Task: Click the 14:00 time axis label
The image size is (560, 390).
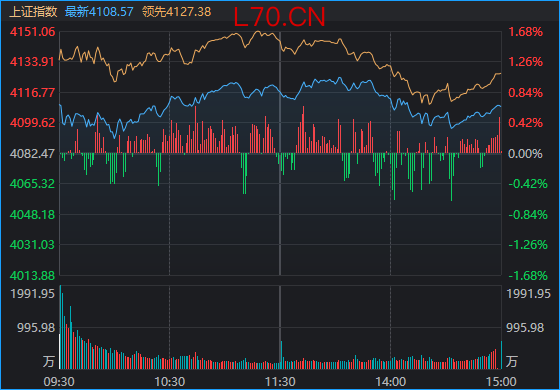Action: pos(390,382)
